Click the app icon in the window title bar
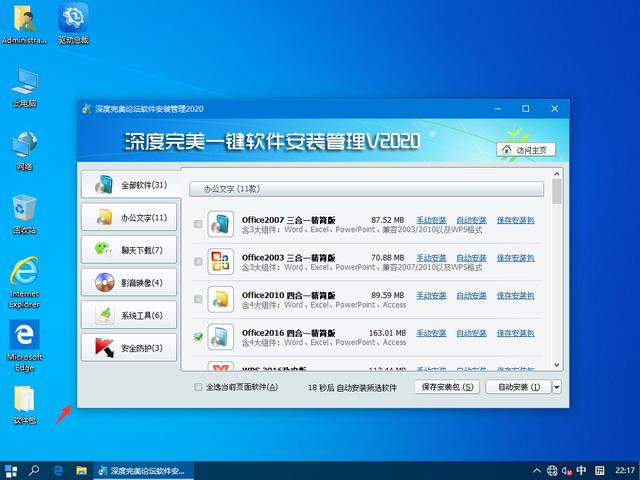 [x=87, y=109]
